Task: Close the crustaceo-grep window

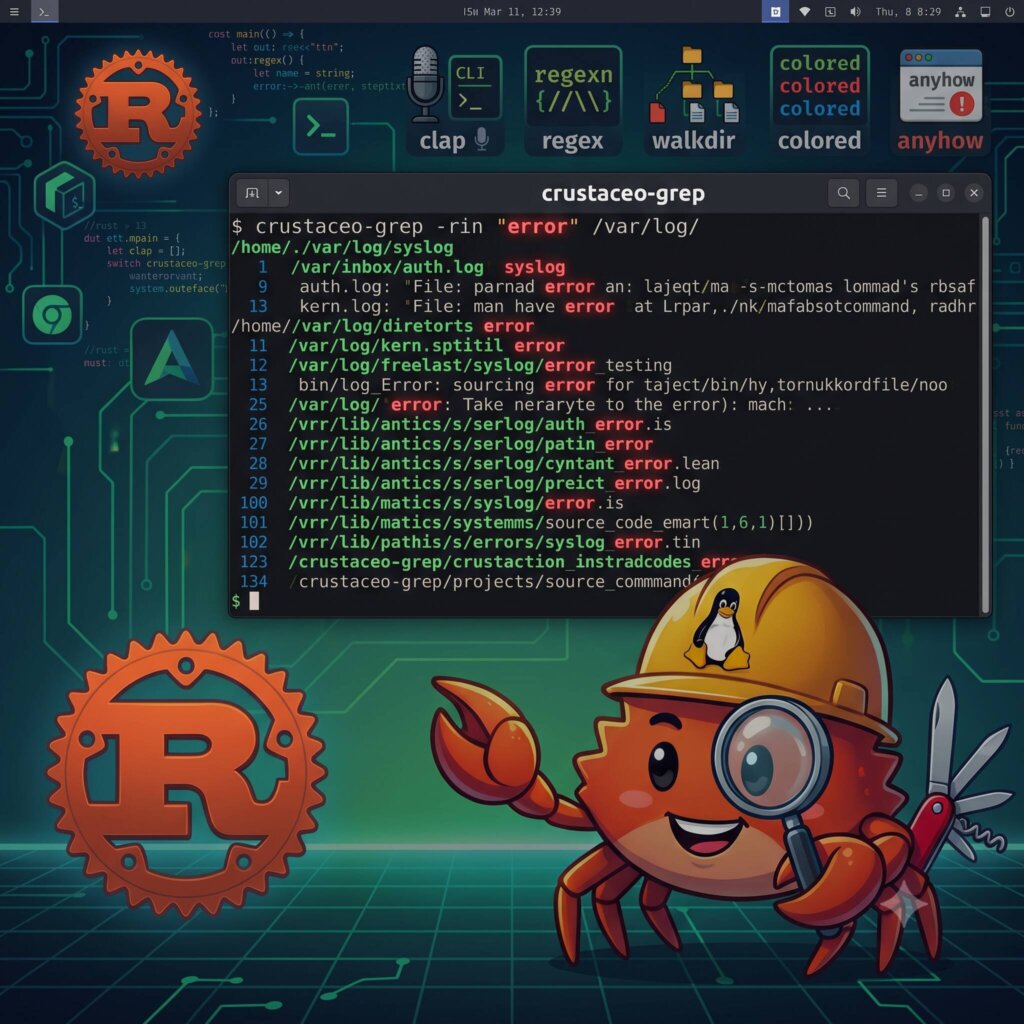Action: [974, 193]
